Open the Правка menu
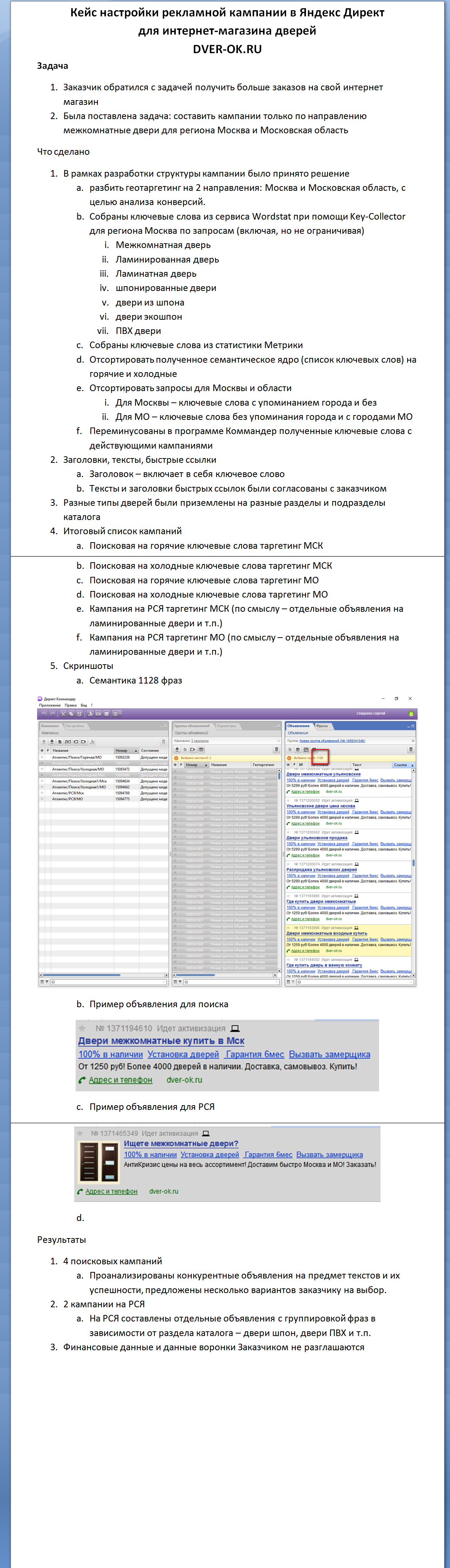Viewport: 450px width, 1568px height. click(71, 705)
